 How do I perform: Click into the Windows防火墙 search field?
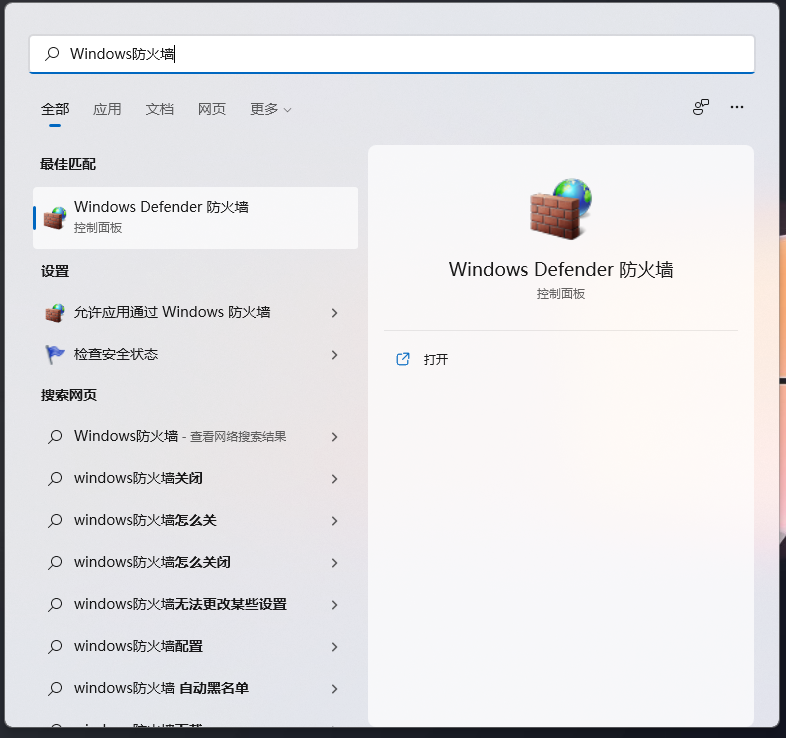400,54
